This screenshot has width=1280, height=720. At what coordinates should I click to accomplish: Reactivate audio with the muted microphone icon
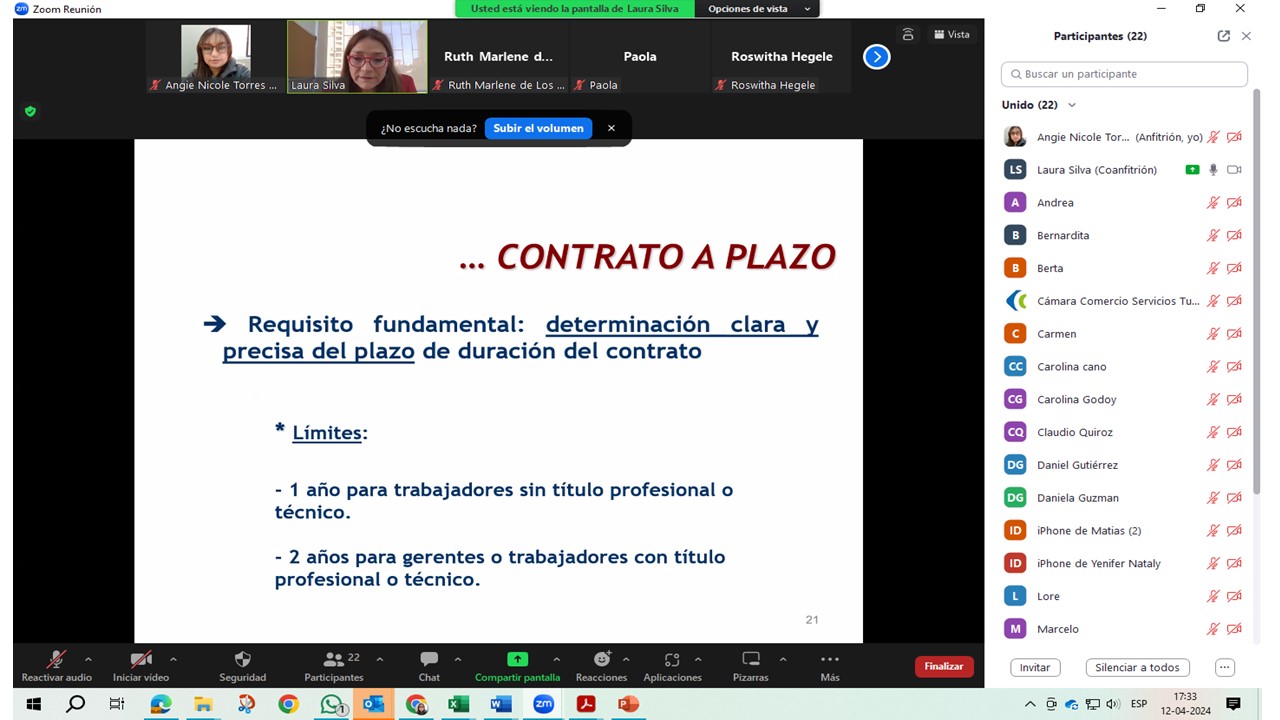tap(57, 660)
